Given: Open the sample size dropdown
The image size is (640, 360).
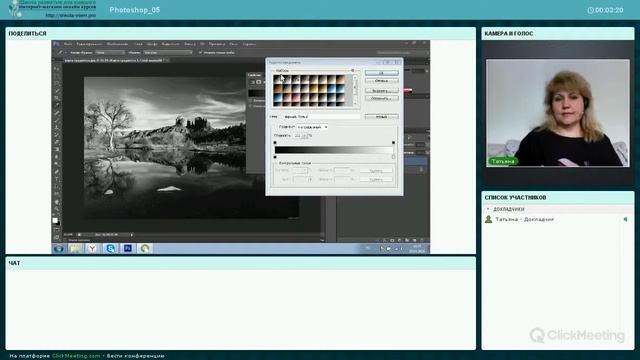Looking at the screenshot, I should tap(110, 53).
